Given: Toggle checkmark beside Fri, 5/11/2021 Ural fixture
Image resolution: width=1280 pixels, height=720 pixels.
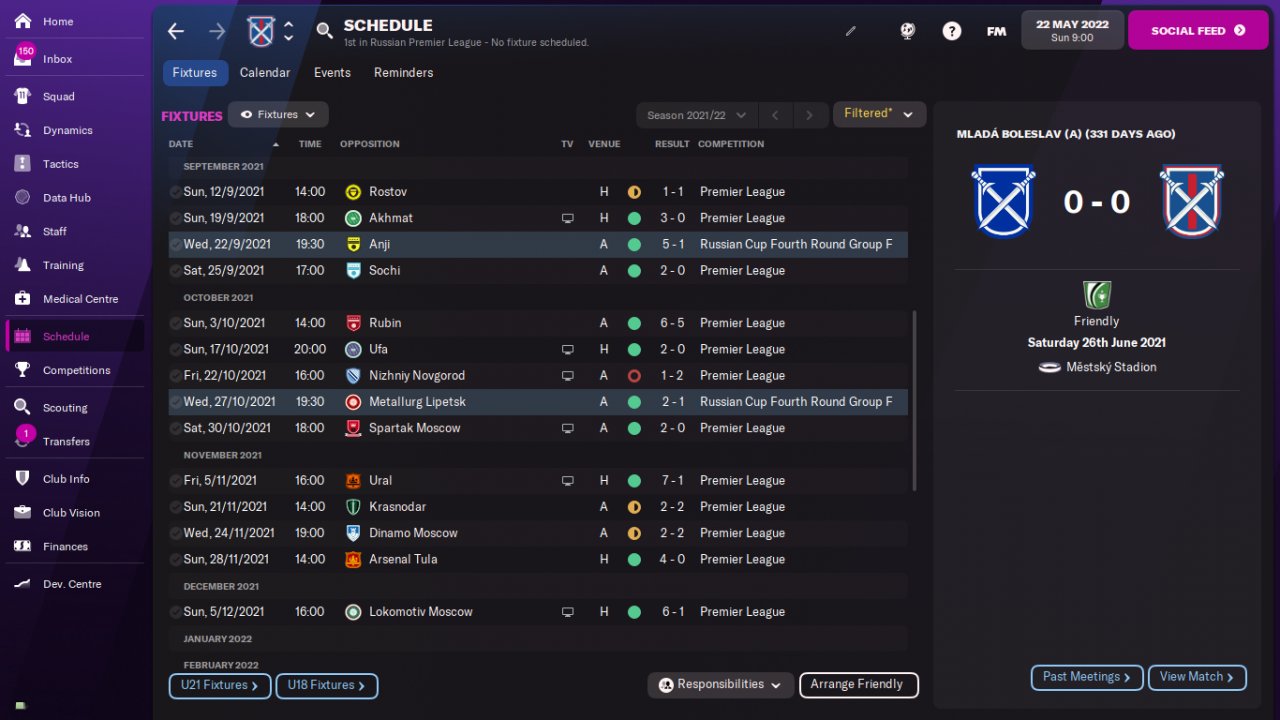Looking at the screenshot, I should pyautogui.click(x=175, y=481).
